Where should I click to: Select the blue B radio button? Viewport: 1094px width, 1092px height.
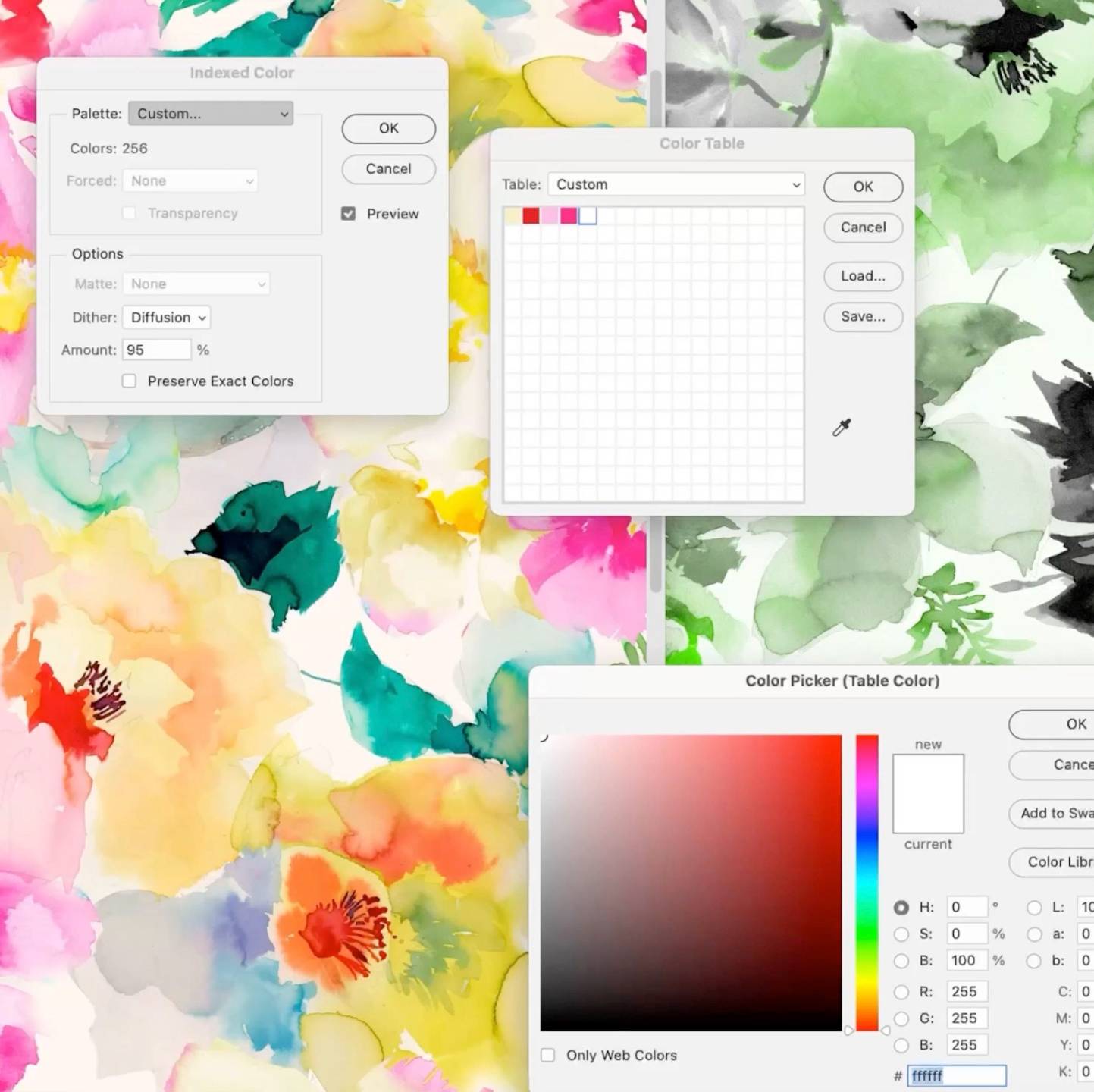(901, 1045)
